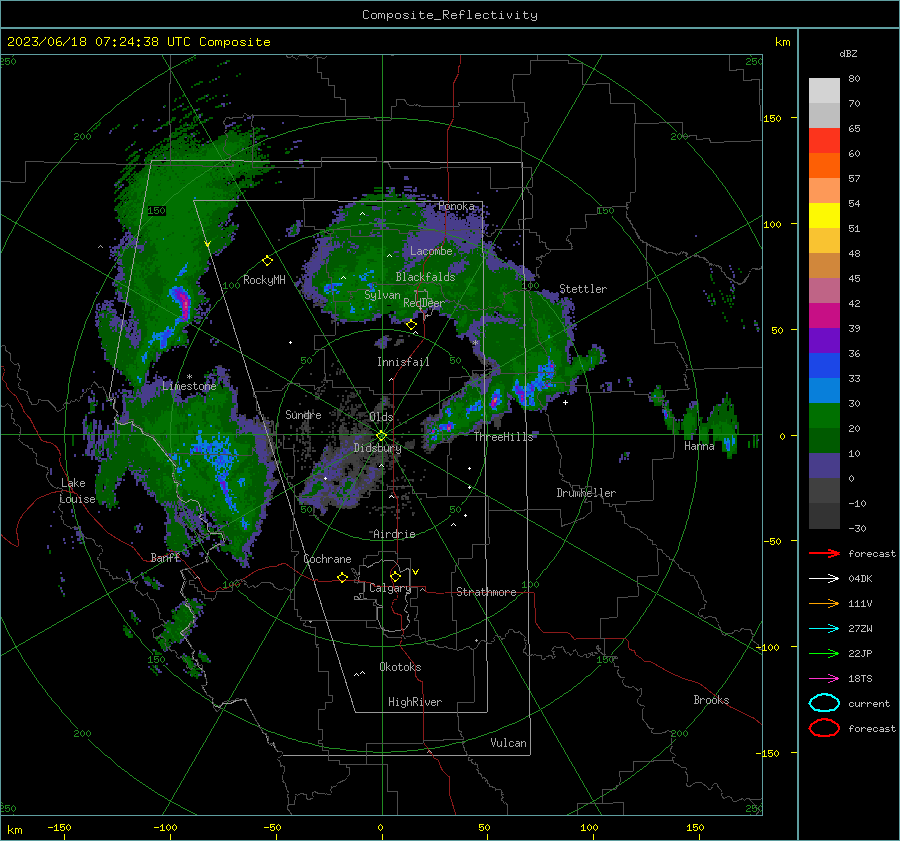The height and width of the screenshot is (841, 900).
Task: Click the Sundre town label
Action: point(303,415)
